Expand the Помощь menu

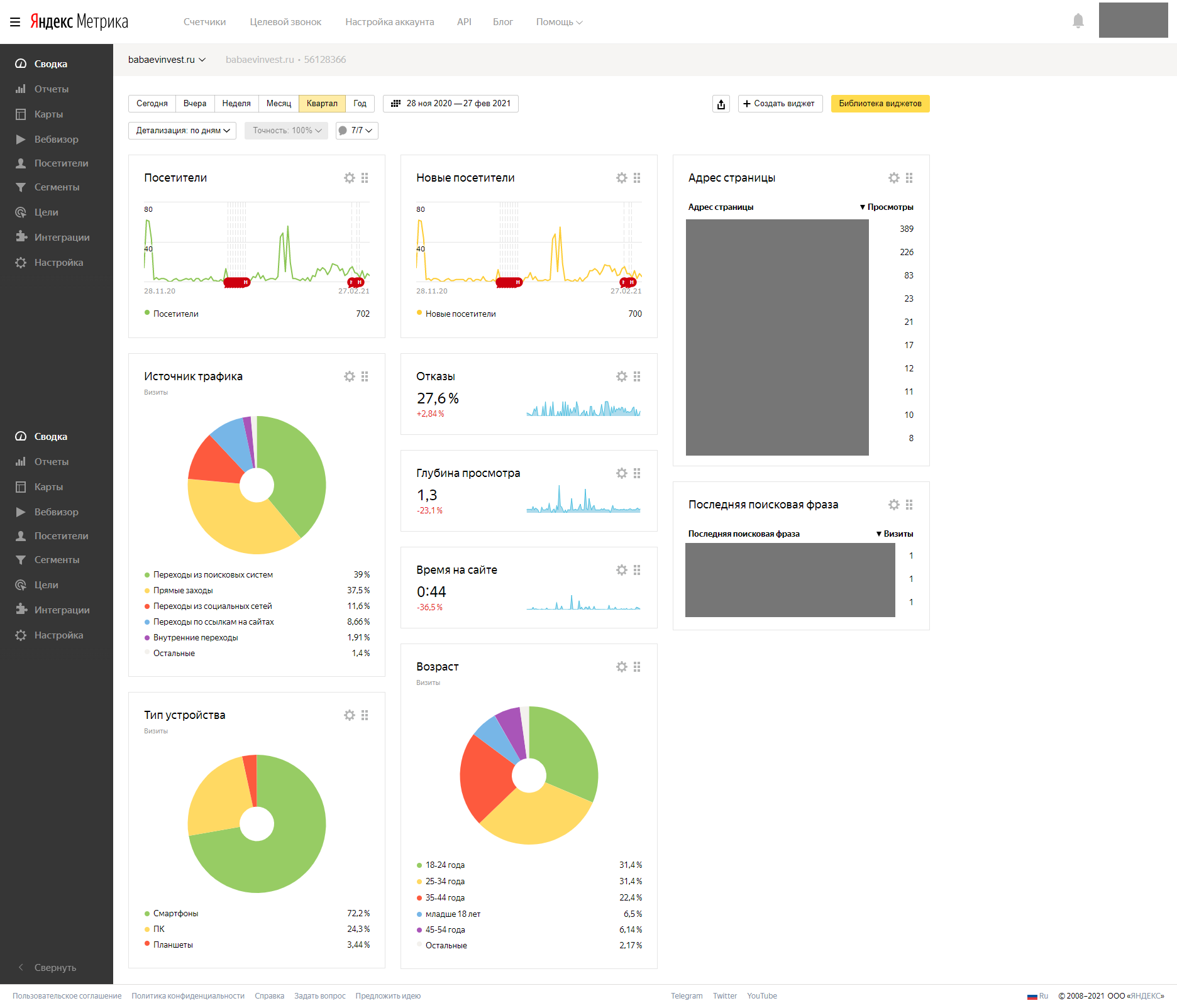(x=559, y=22)
